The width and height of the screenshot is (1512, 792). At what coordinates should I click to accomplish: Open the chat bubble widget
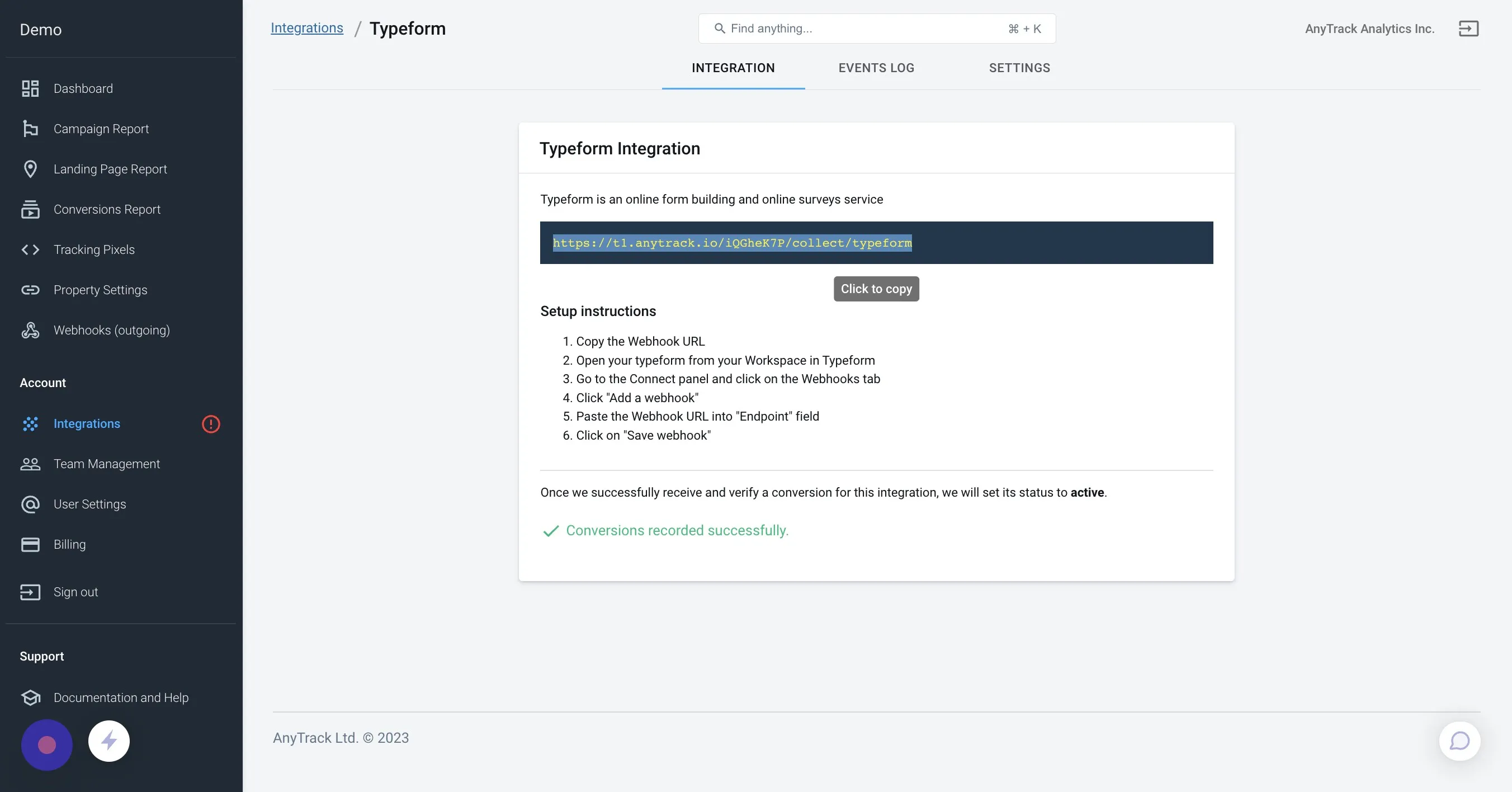click(x=1459, y=741)
